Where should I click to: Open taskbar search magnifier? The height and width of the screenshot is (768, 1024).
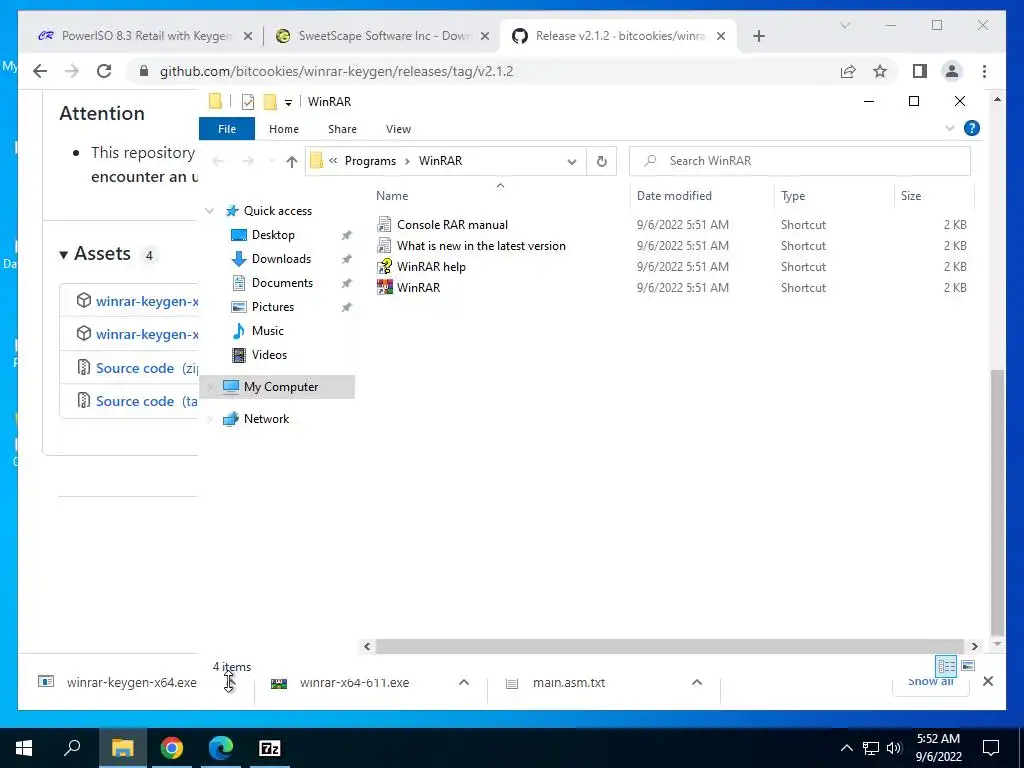click(x=72, y=748)
